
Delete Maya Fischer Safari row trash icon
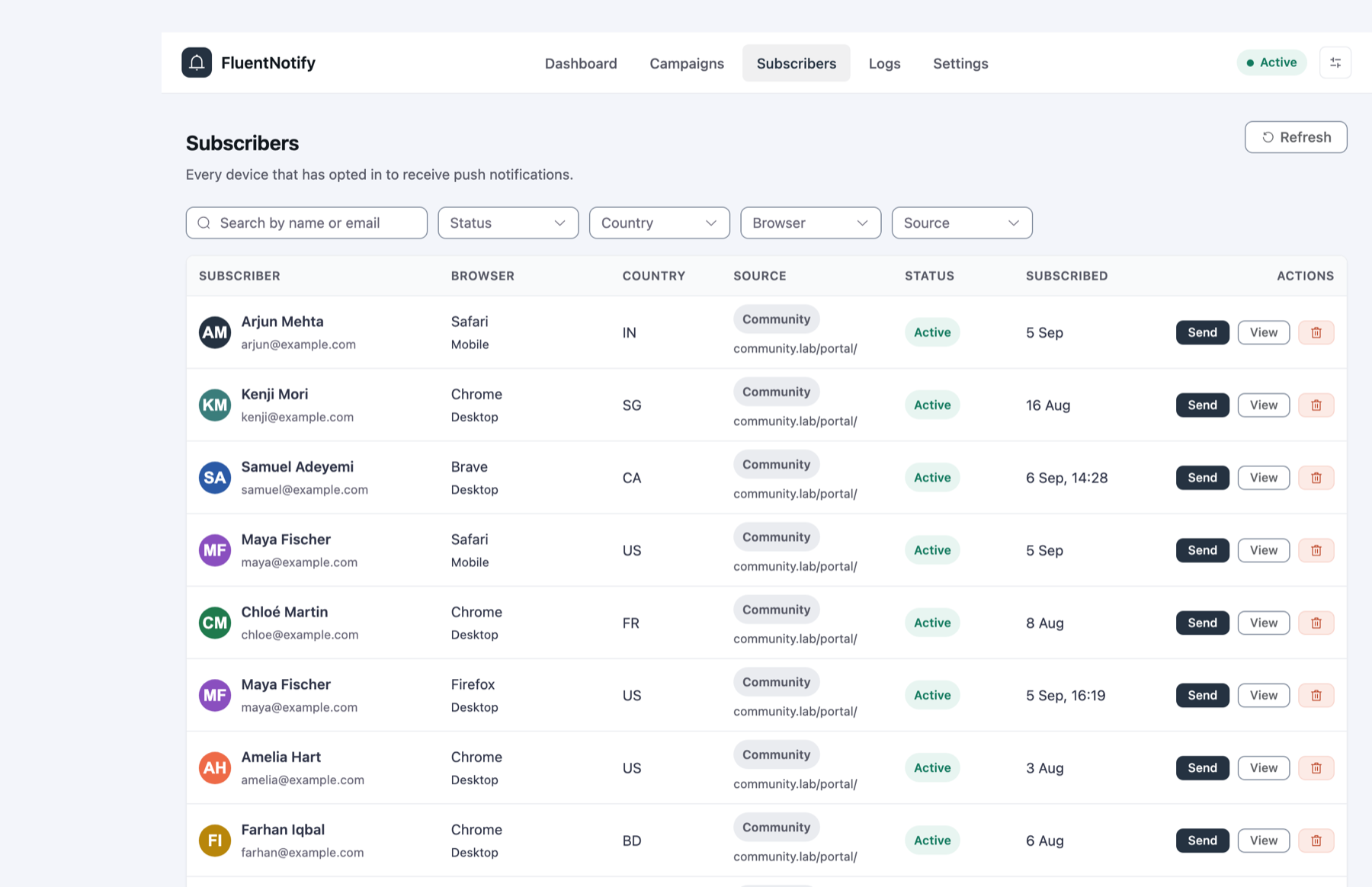(1316, 550)
